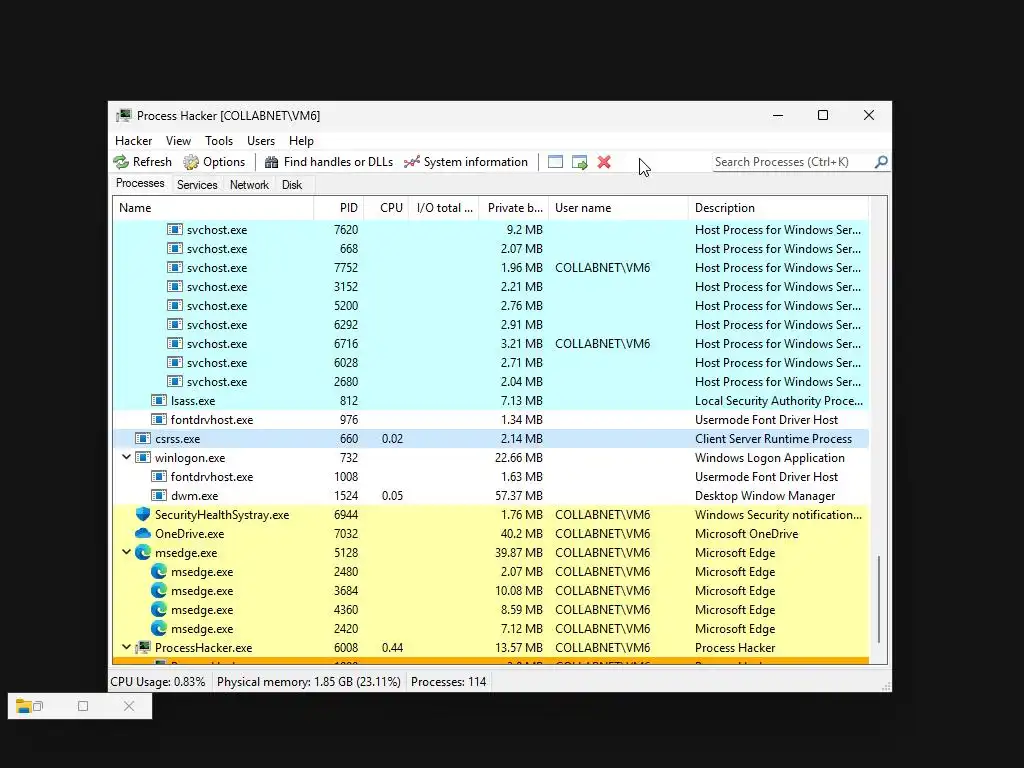Viewport: 1024px width, 768px height.
Task: Sort by Description column header
Action: pos(778,208)
